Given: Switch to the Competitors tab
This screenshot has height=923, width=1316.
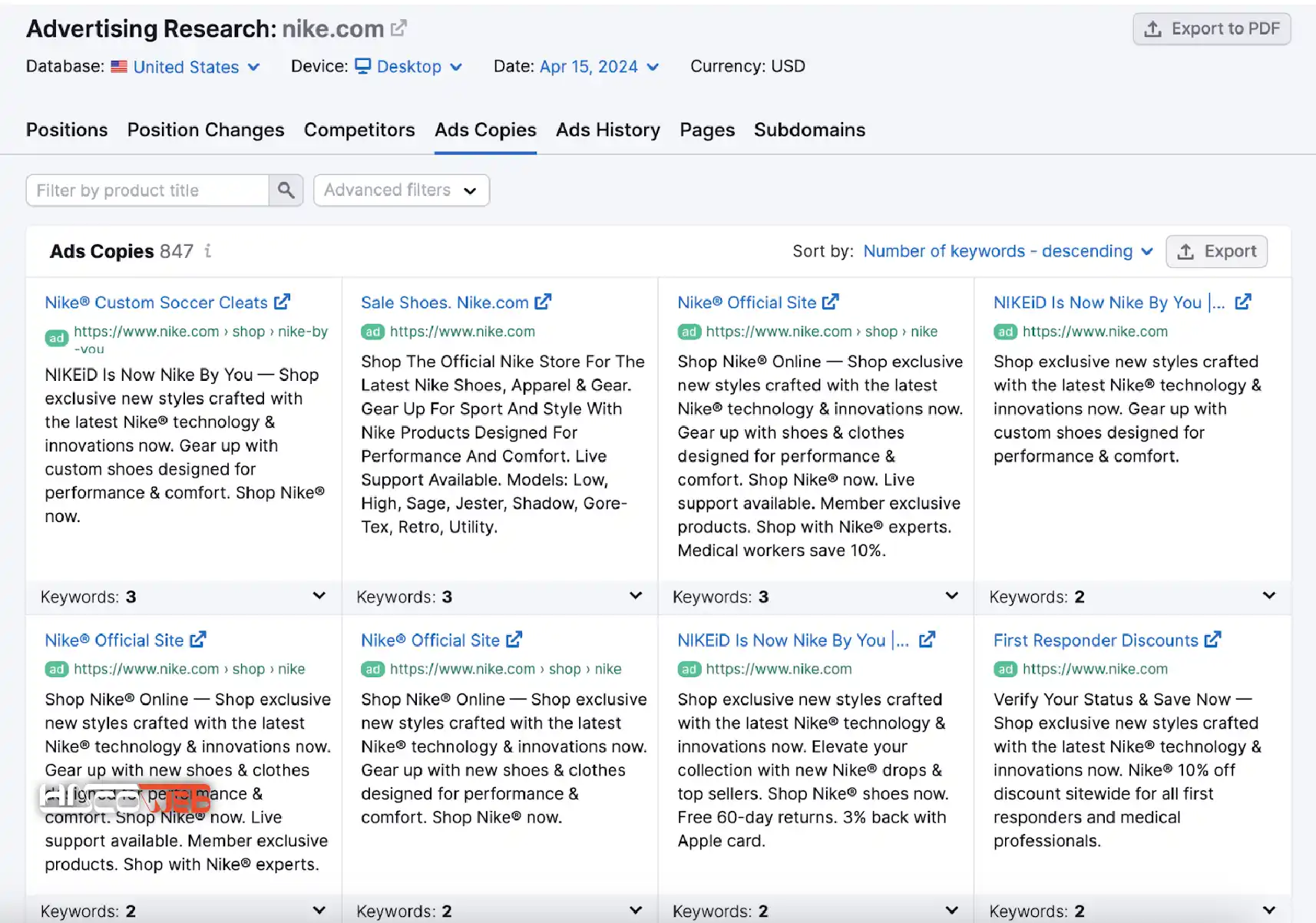Looking at the screenshot, I should [x=359, y=130].
